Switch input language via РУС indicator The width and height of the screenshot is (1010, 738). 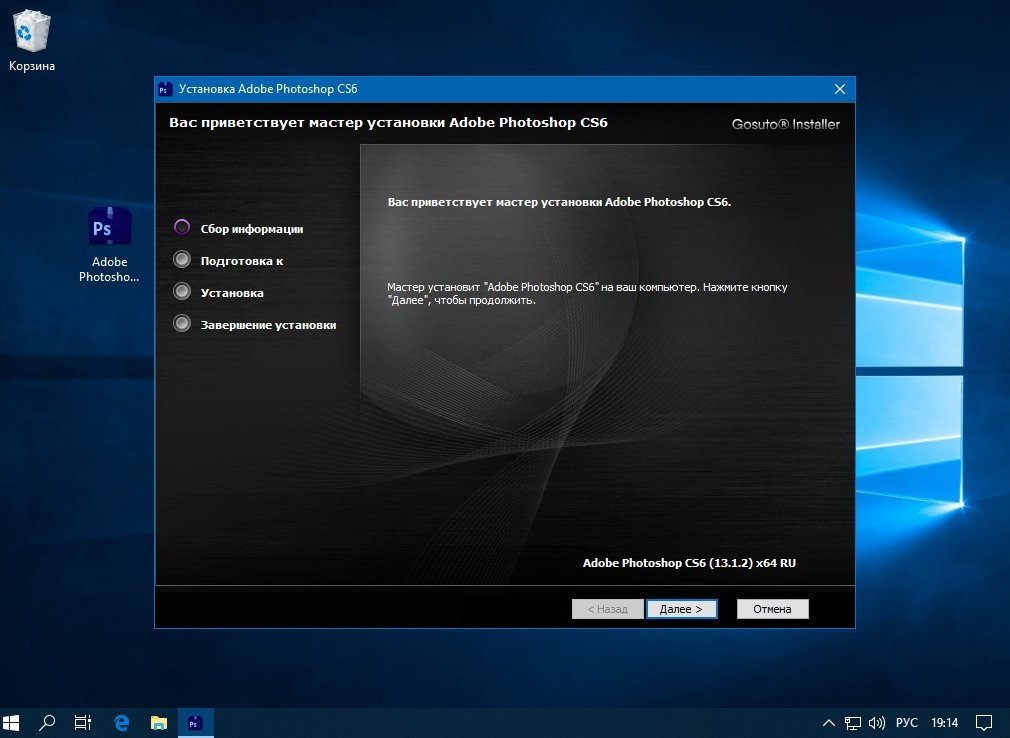point(906,723)
